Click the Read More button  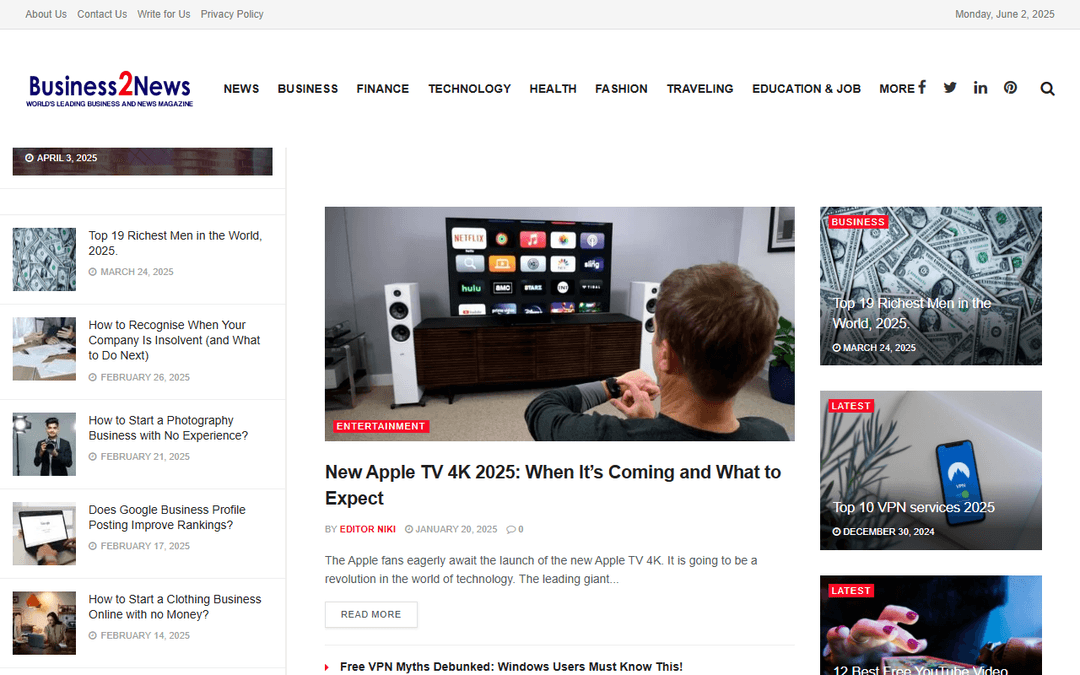371,614
